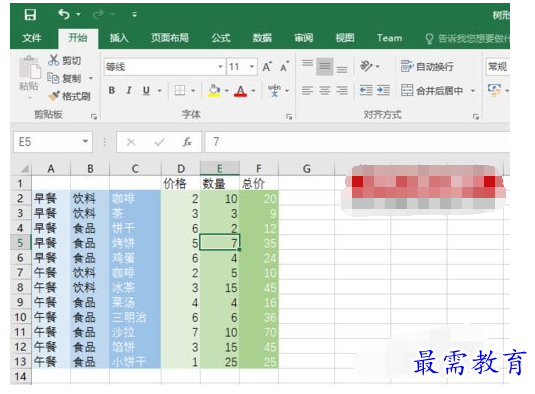Click the bottom align icon
Image resolution: width=535 pixels, height=394 pixels.
click(342, 68)
